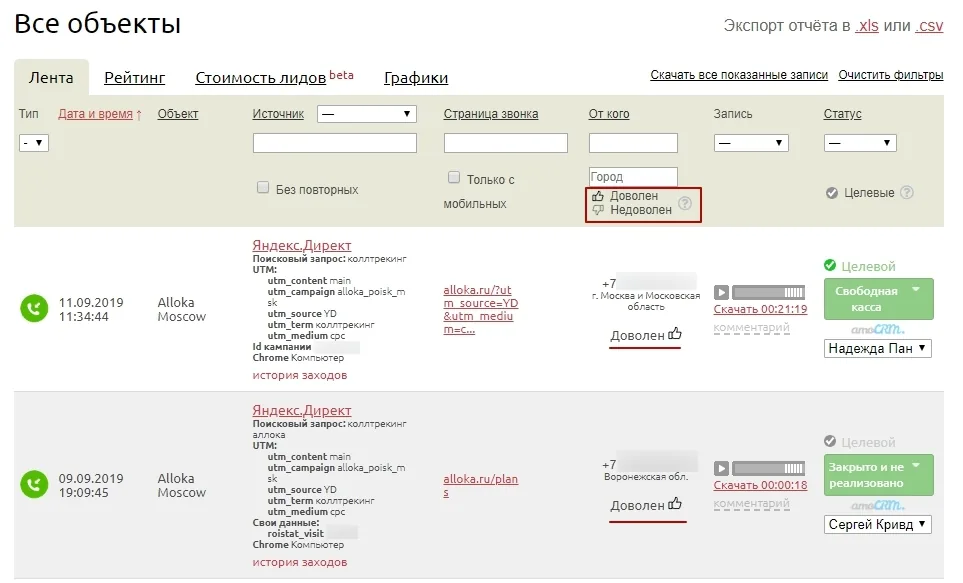Click the Источник text filter field
The height and width of the screenshot is (583, 963).
335,143
